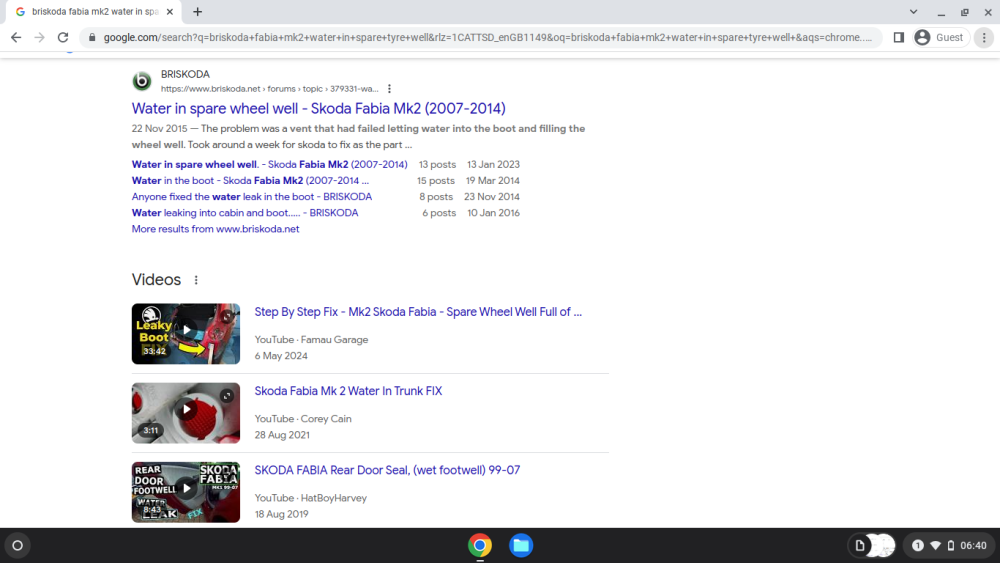The image size is (1000, 563).
Task: Open the status tray showing 06:40
Action: pyautogui.click(x=951, y=545)
